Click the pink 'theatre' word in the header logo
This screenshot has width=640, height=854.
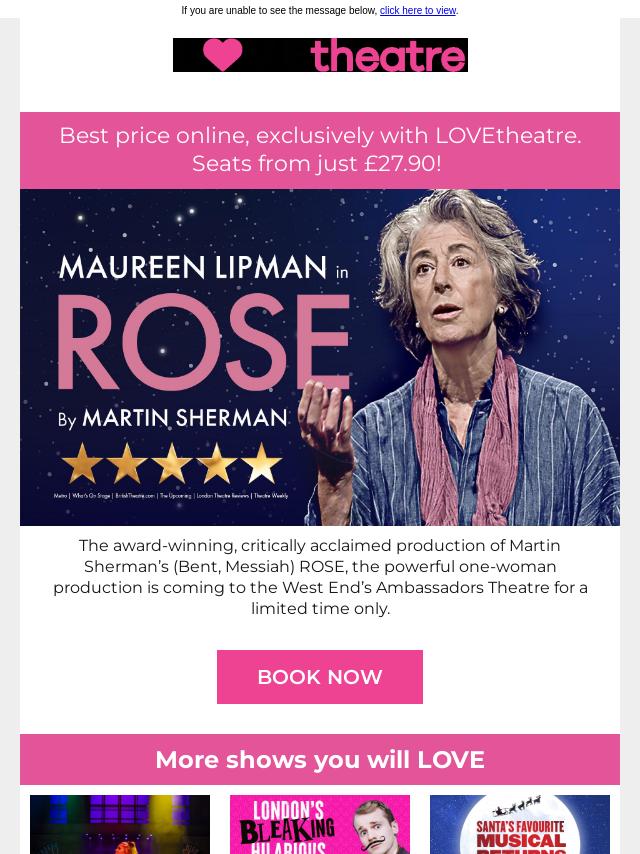[388, 55]
